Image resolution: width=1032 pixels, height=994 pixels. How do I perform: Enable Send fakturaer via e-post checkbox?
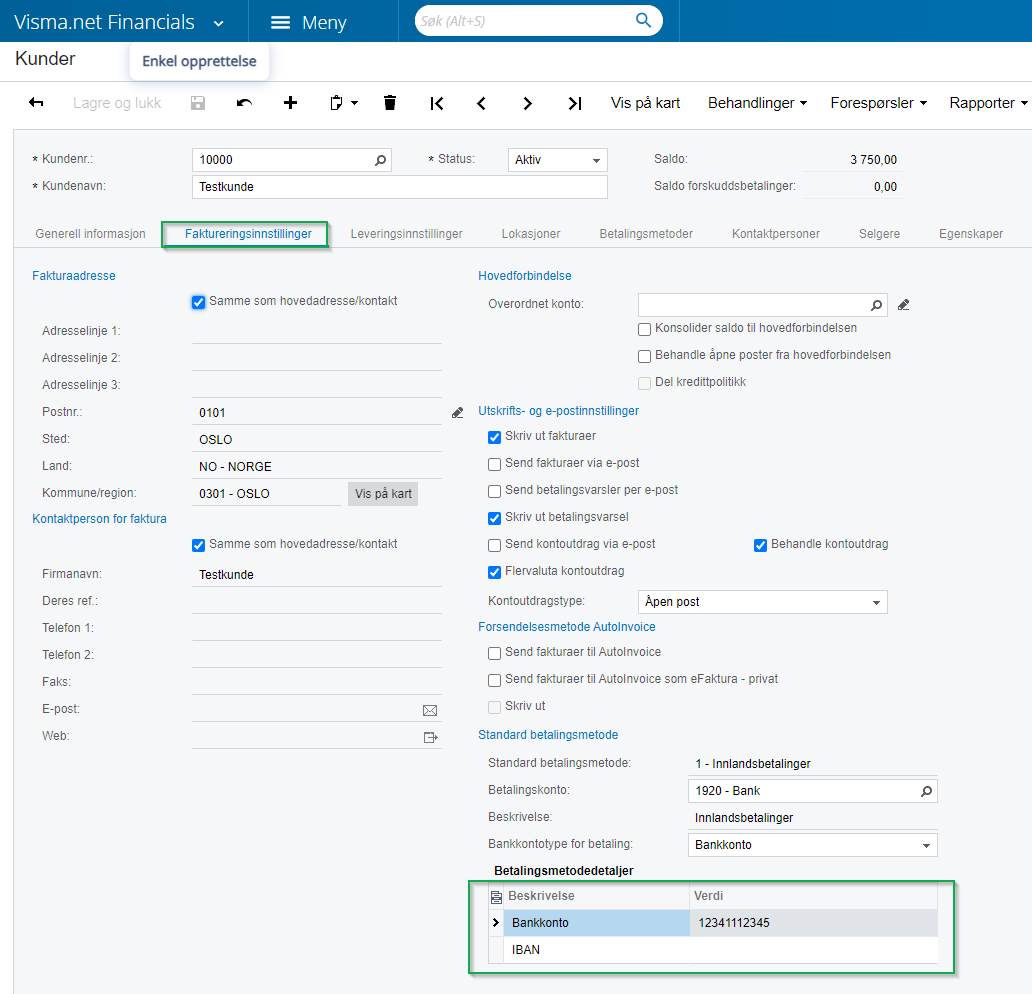click(x=494, y=464)
